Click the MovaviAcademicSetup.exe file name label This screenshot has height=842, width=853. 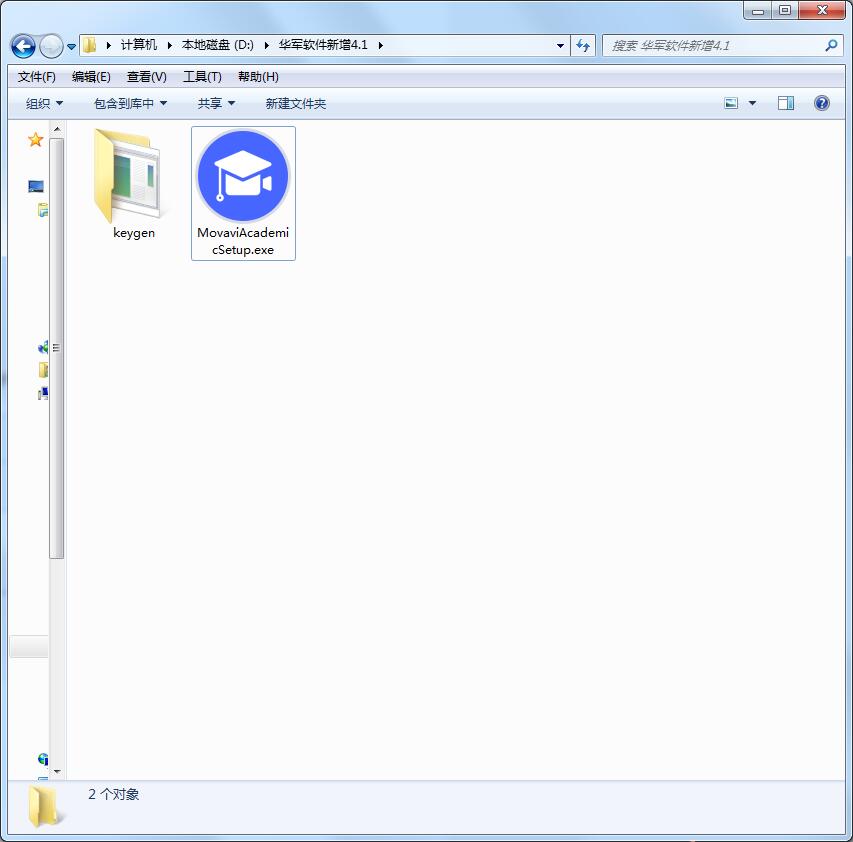[x=243, y=241]
